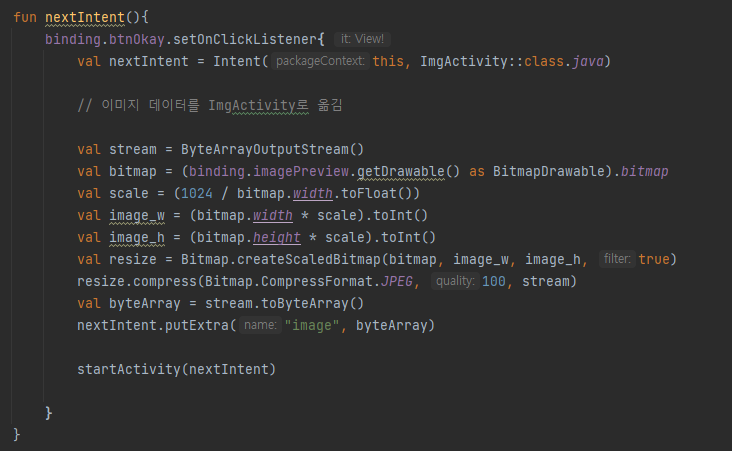Click 'val resize' variable name
Image resolution: width=732 pixels, height=451 pixels.
[x=133, y=259]
